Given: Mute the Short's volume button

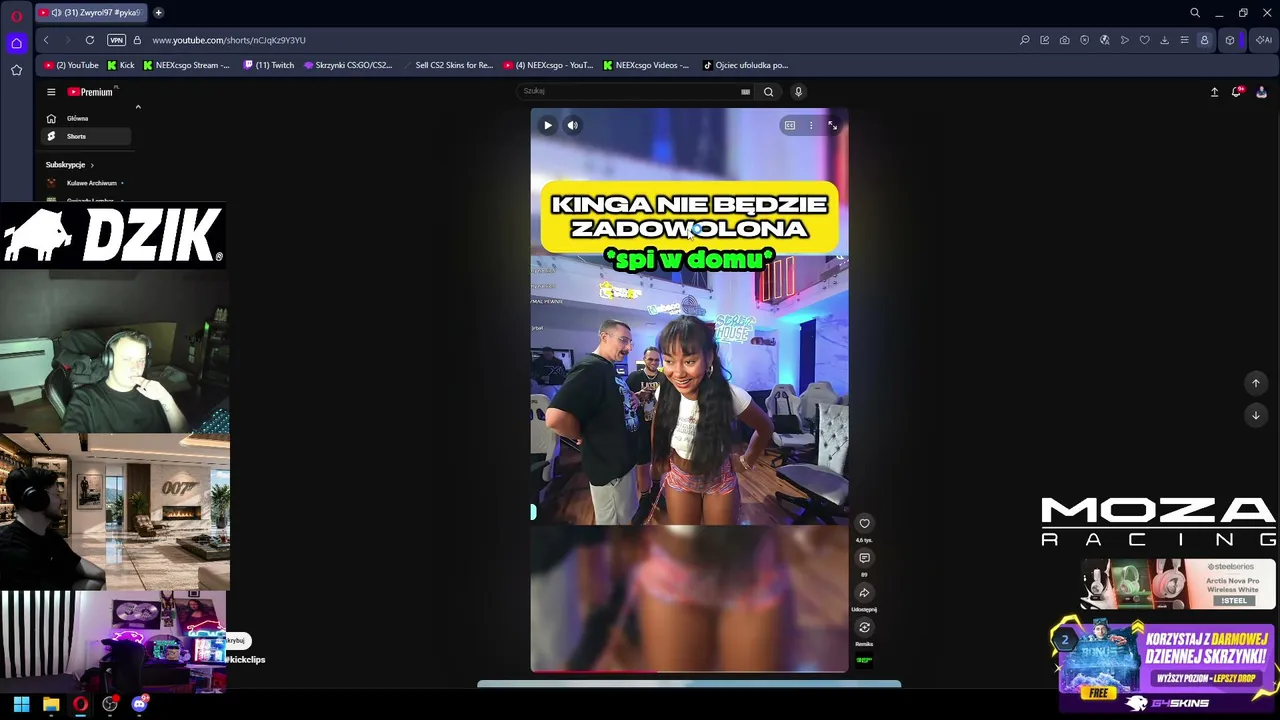Looking at the screenshot, I should (x=572, y=125).
